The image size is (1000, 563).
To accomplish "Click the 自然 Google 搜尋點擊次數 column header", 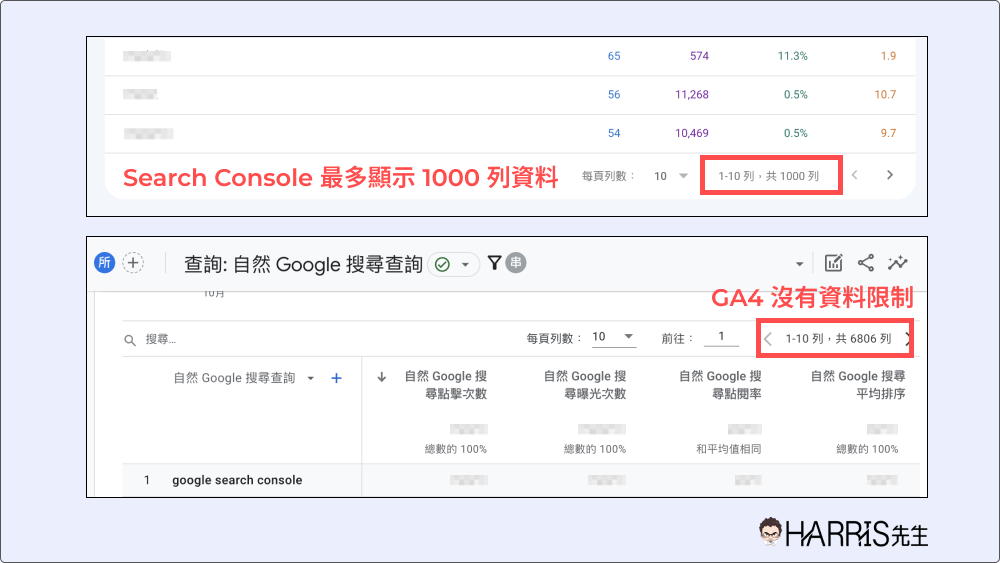I will click(x=445, y=385).
